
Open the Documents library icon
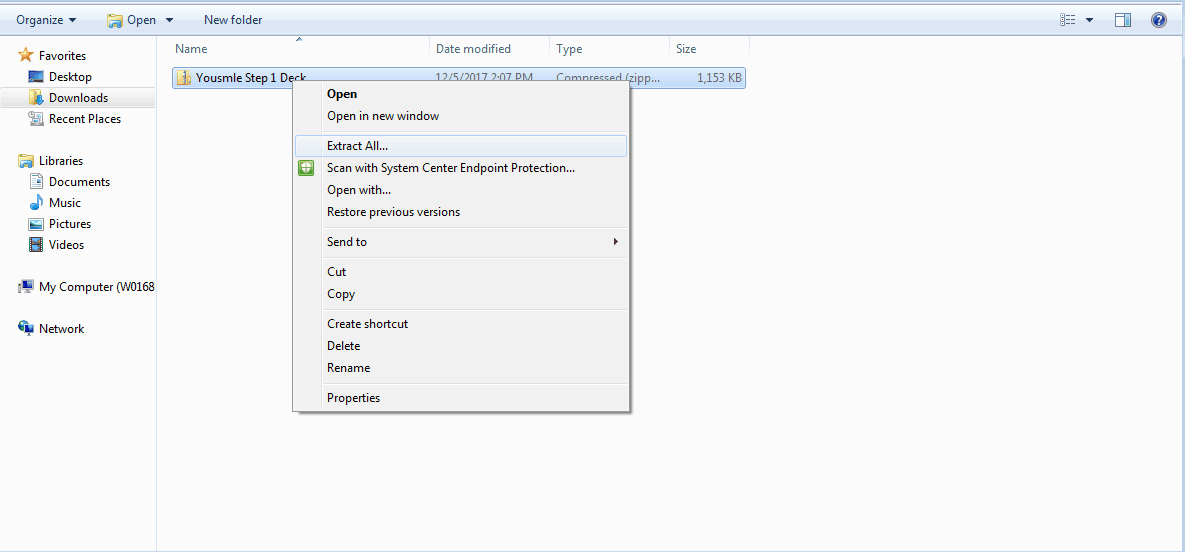36,181
